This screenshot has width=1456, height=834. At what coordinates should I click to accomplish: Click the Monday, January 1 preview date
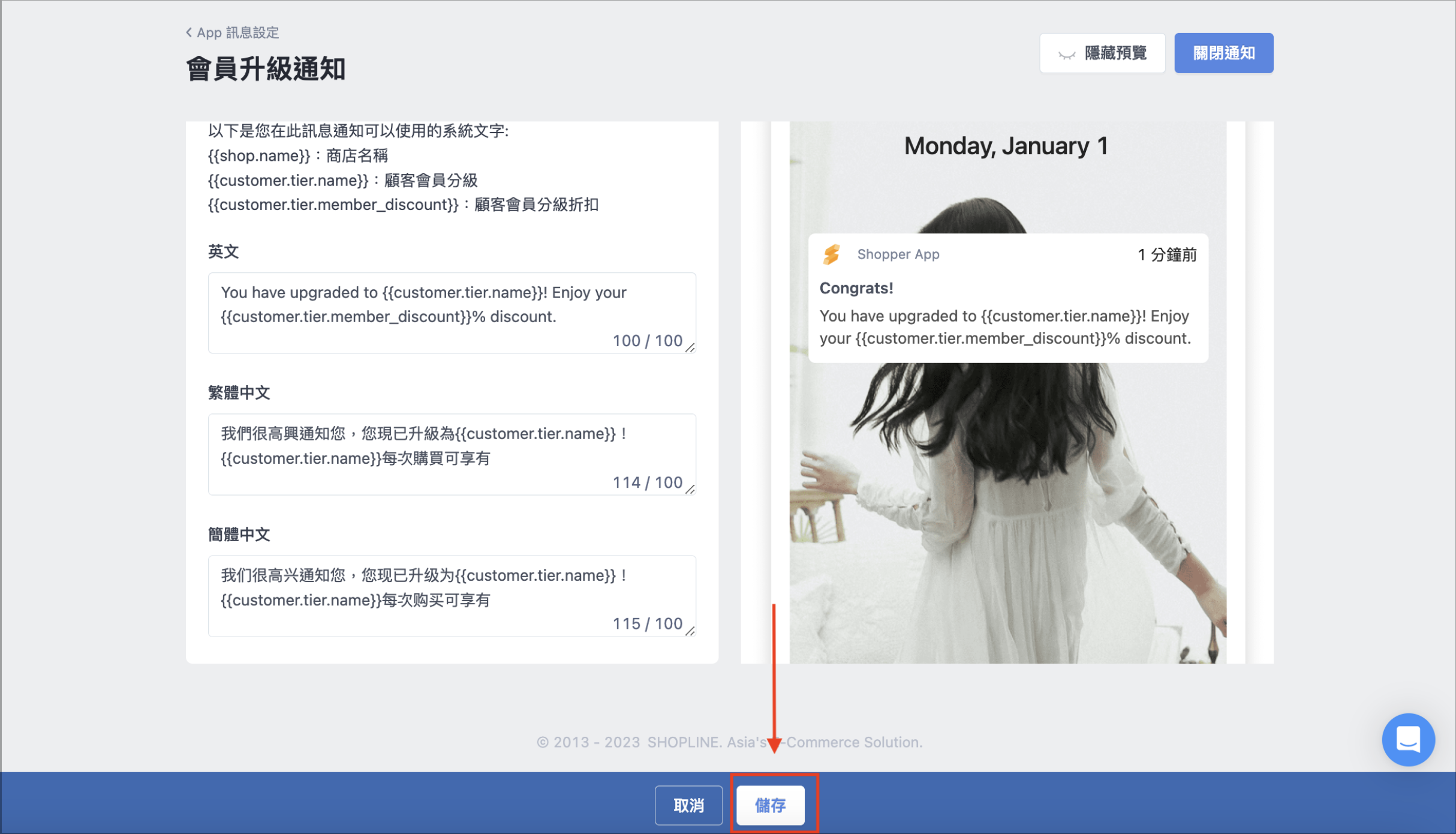1006,146
